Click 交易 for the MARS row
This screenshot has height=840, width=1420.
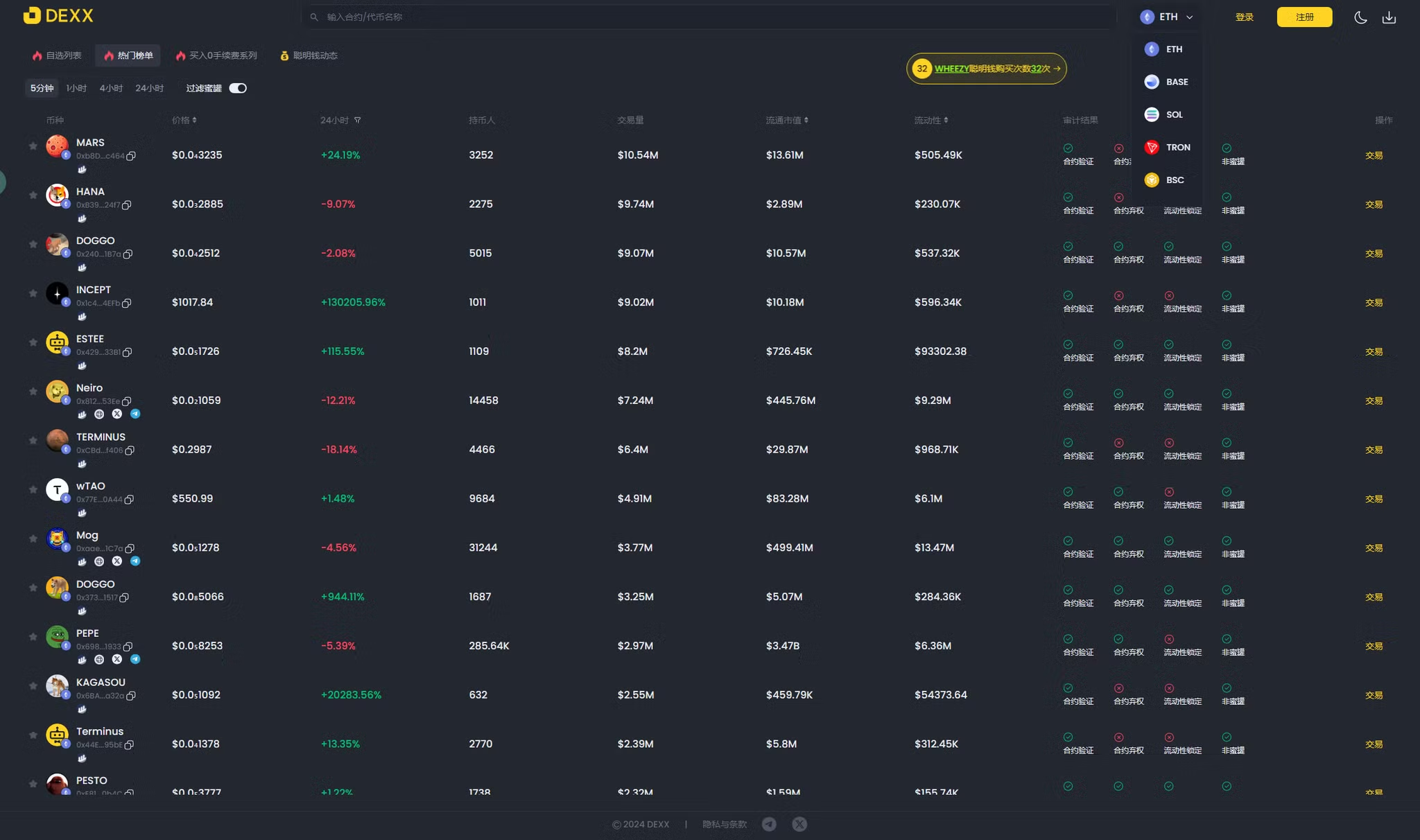[x=1374, y=155]
